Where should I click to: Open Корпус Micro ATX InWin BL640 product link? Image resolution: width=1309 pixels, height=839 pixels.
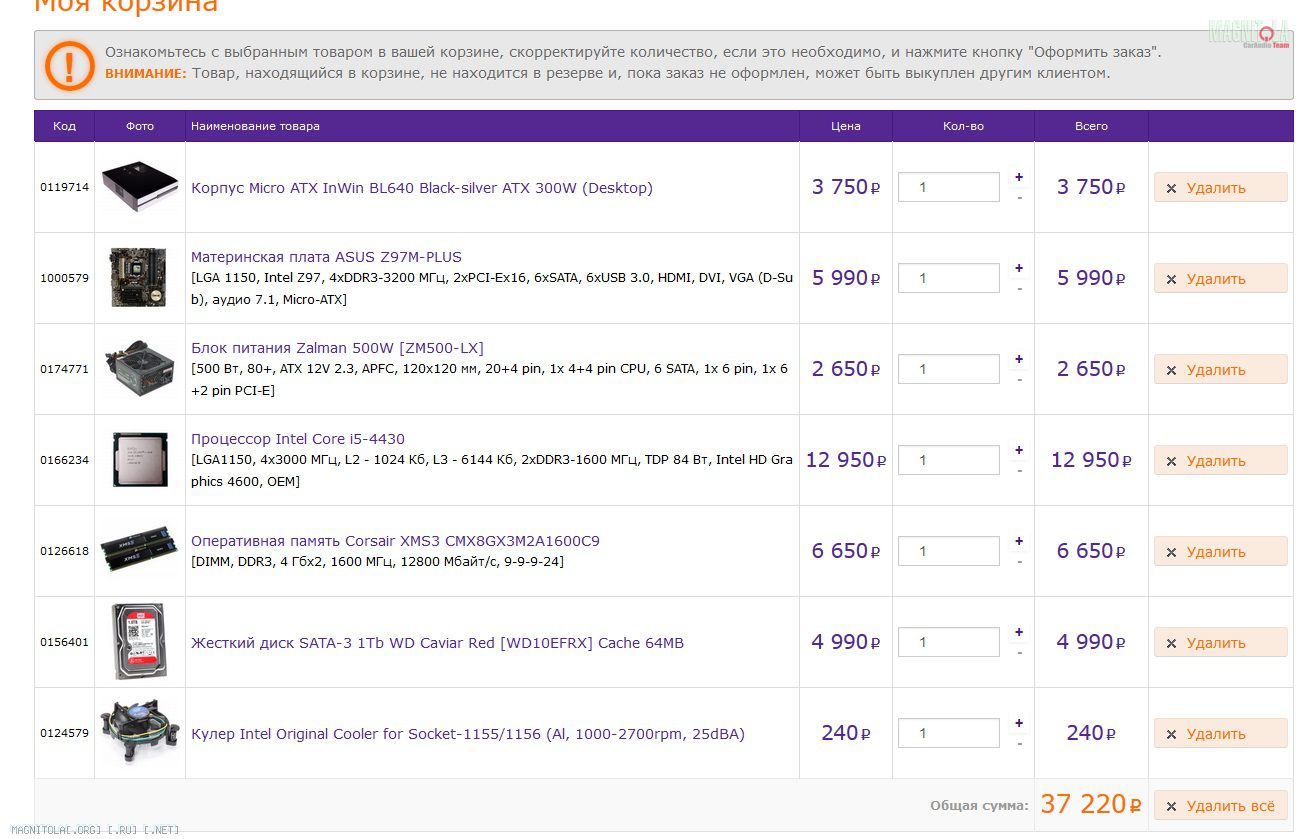[x=422, y=188]
